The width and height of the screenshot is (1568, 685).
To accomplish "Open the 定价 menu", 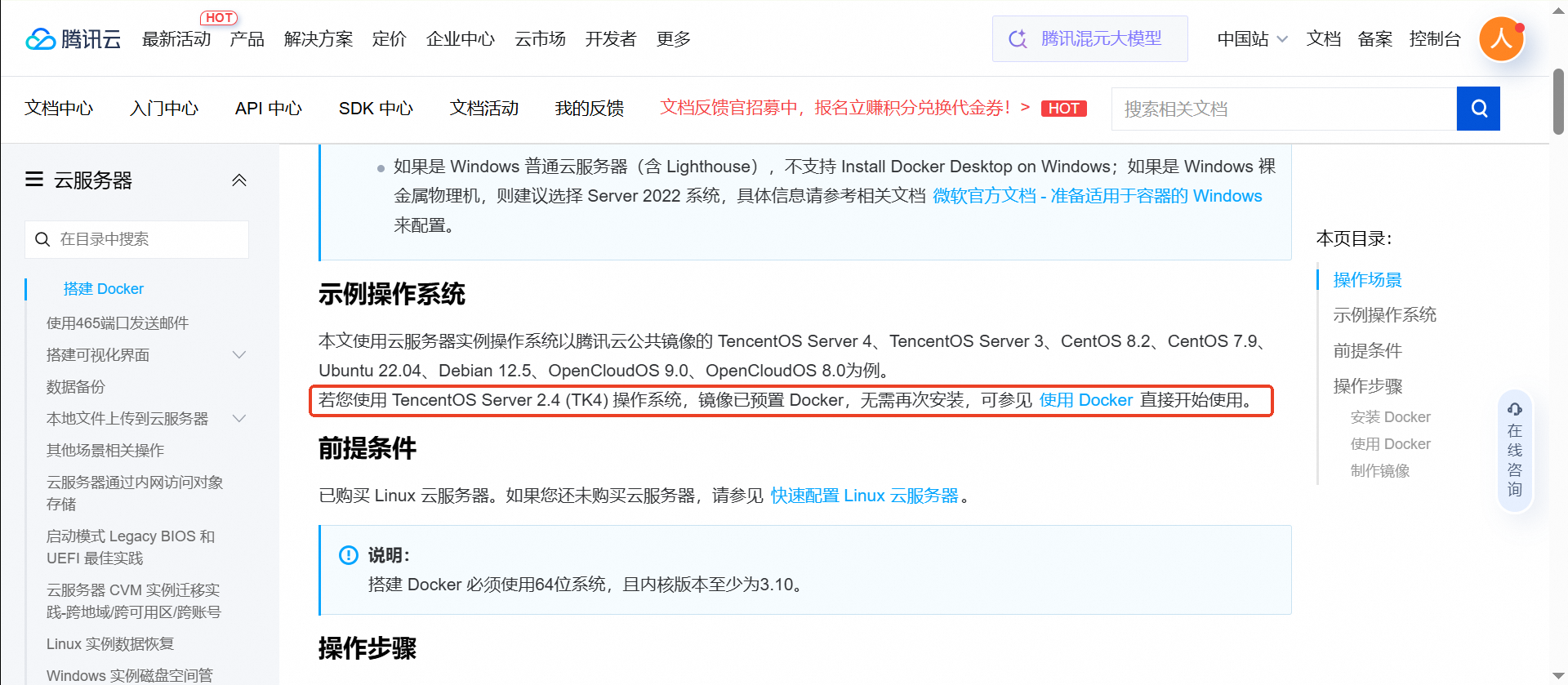I will click(x=390, y=39).
